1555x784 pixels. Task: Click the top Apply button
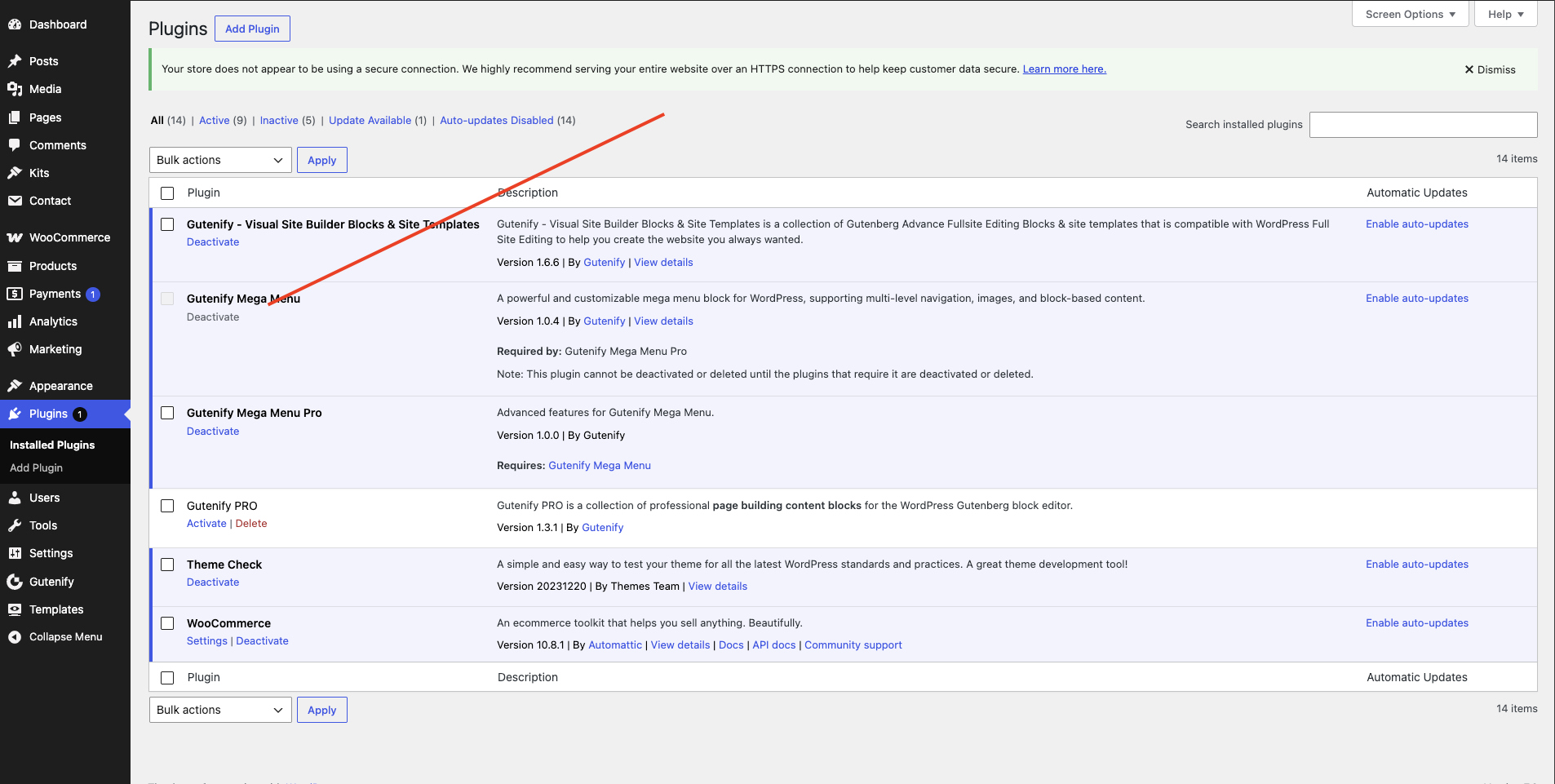[321, 160]
